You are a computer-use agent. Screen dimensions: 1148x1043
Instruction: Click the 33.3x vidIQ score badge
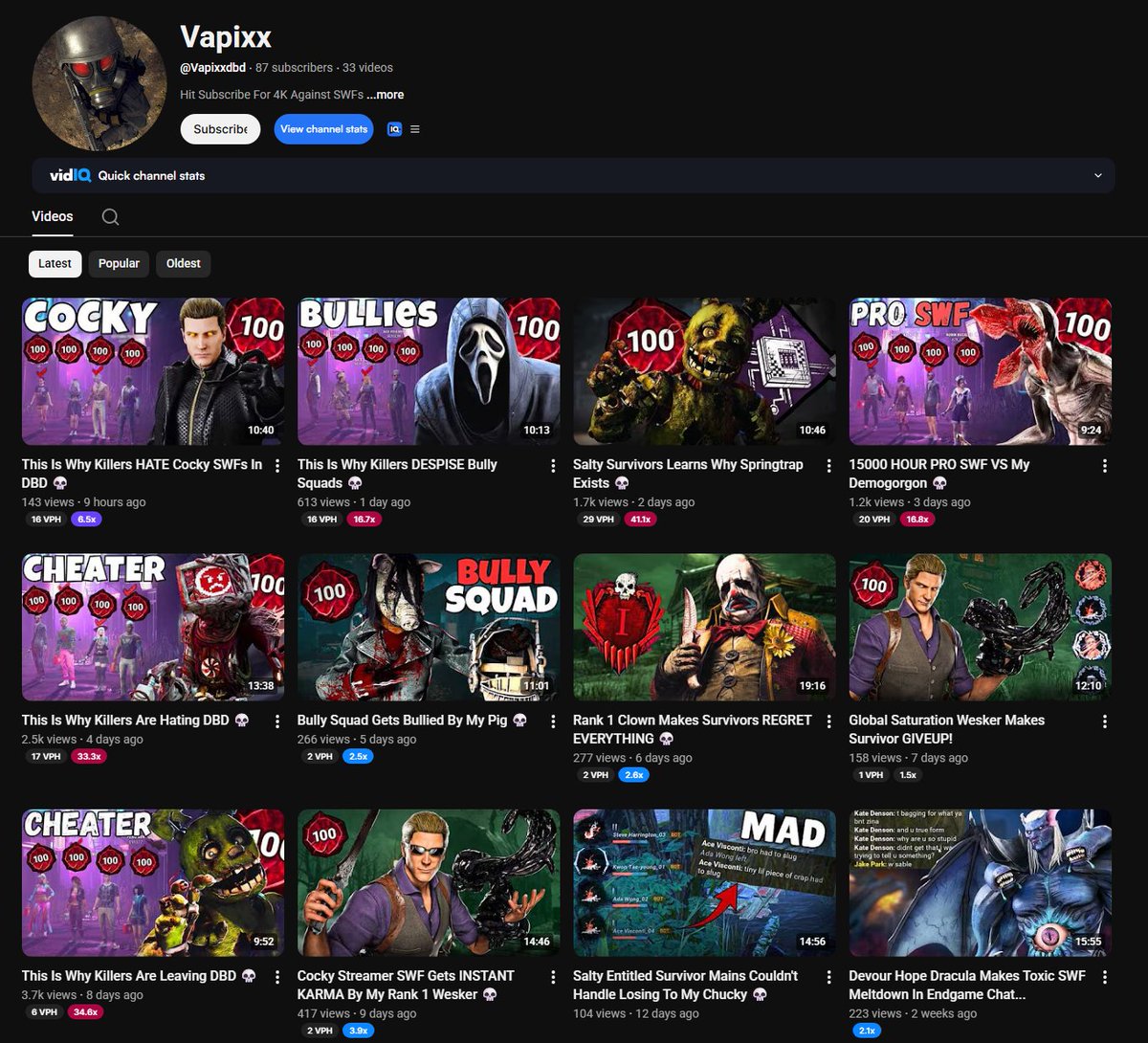click(x=89, y=756)
